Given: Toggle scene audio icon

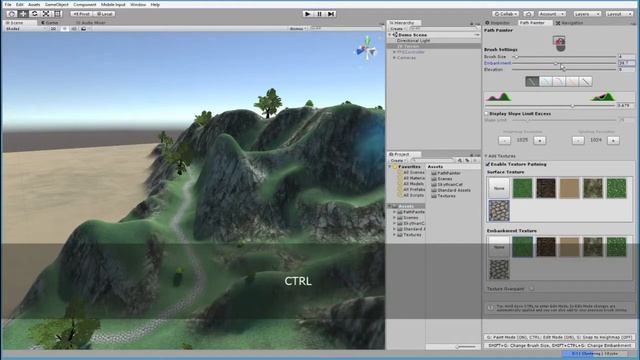Looking at the screenshot, I should coord(74,29).
